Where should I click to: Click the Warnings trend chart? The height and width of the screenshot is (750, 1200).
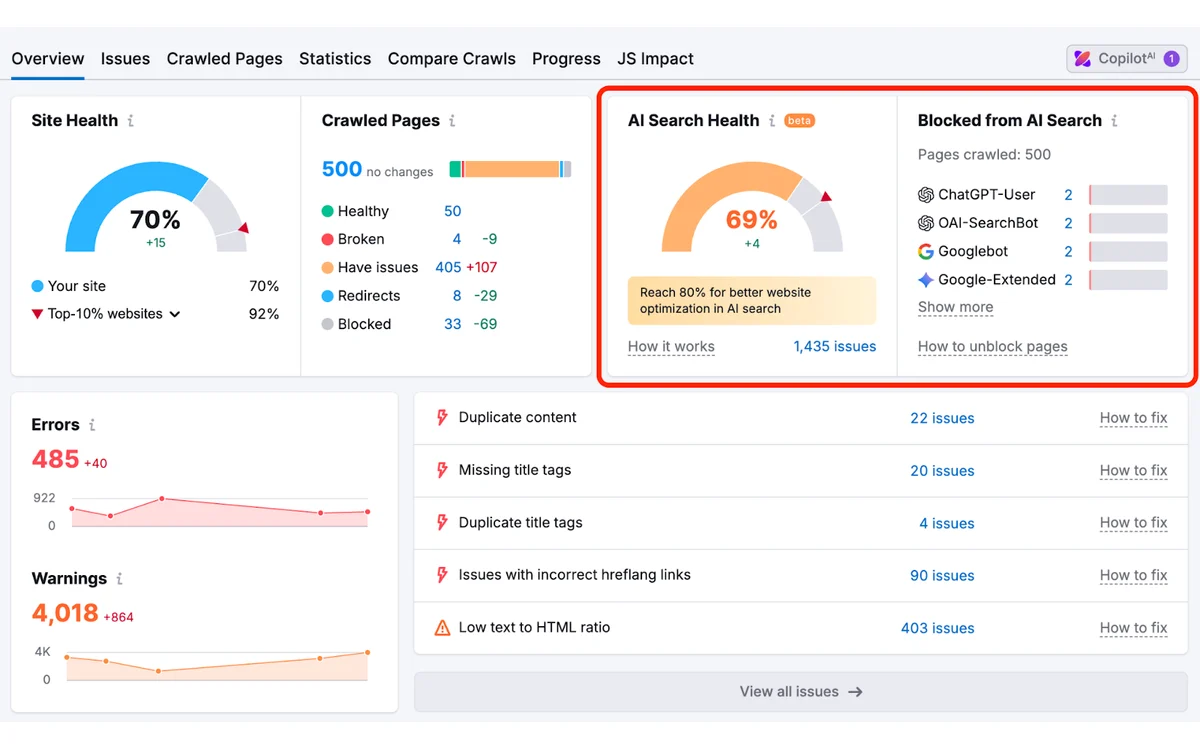tap(216, 666)
